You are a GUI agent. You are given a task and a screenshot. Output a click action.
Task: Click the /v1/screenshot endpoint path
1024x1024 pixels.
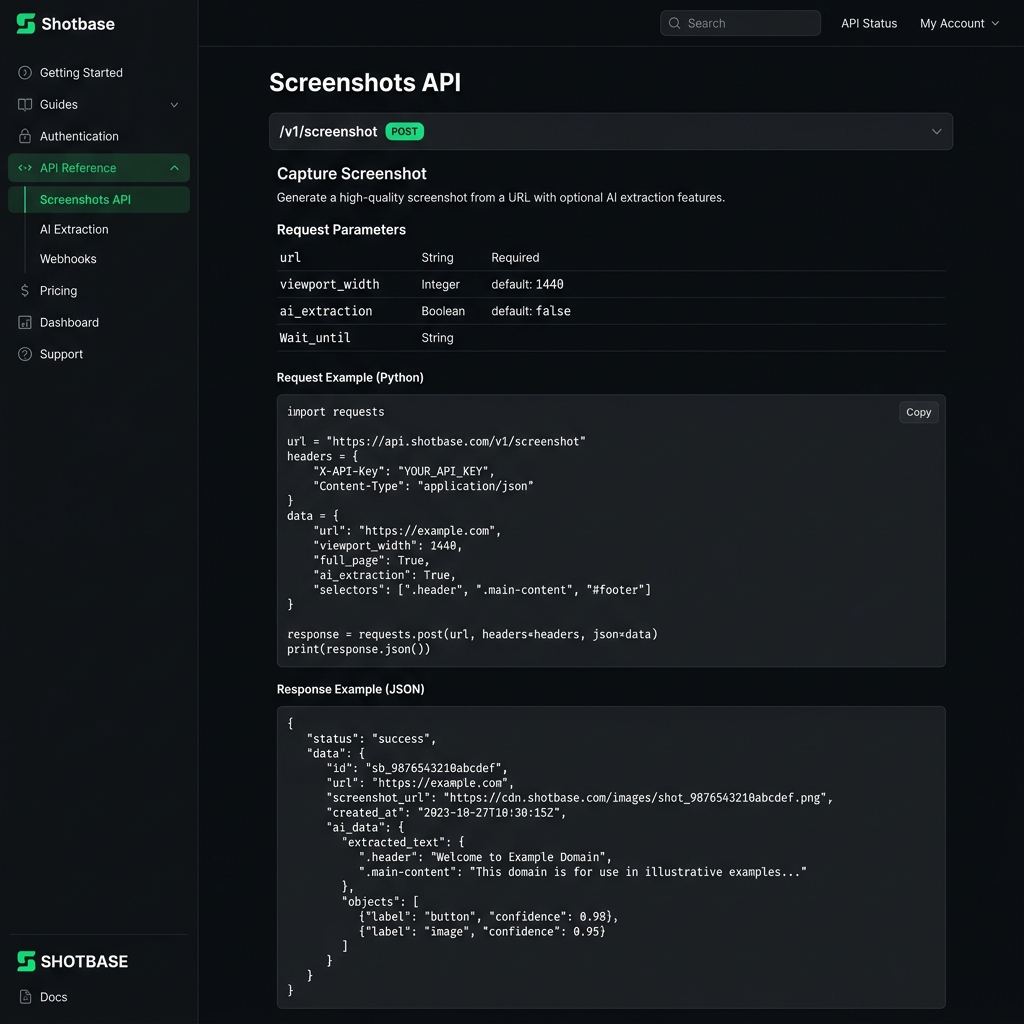click(x=328, y=131)
